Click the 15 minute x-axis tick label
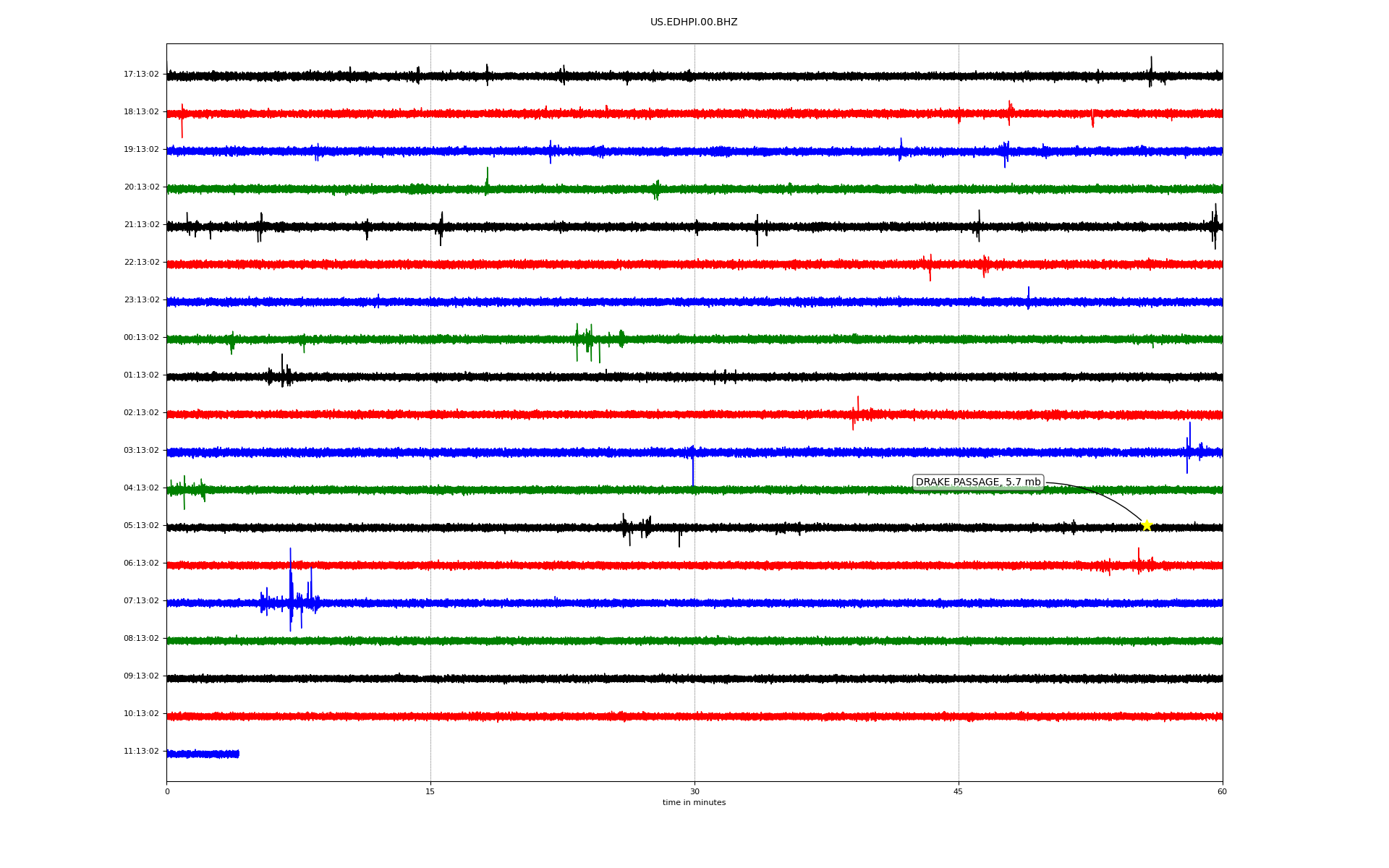 point(430,791)
